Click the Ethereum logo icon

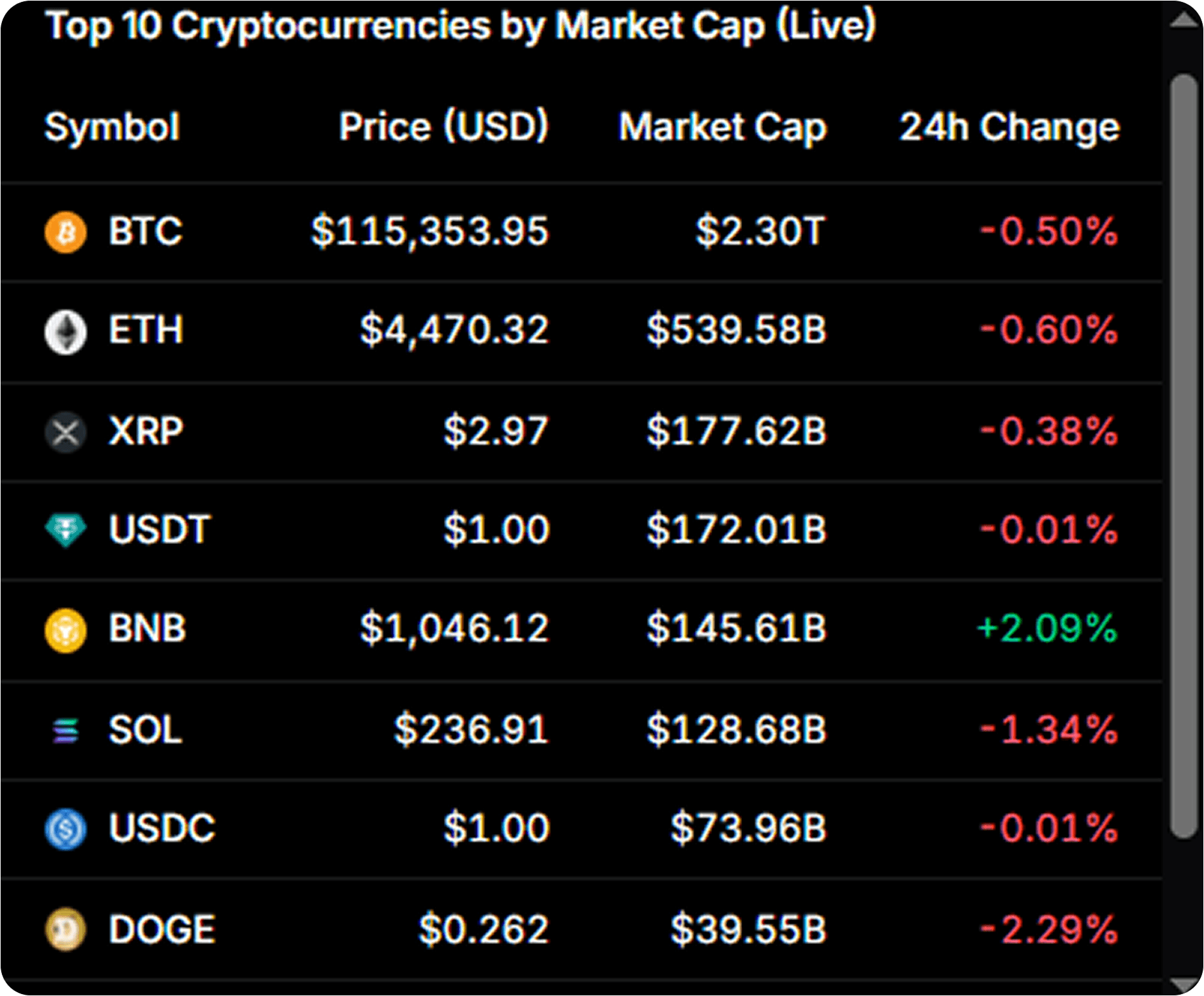click(x=65, y=332)
